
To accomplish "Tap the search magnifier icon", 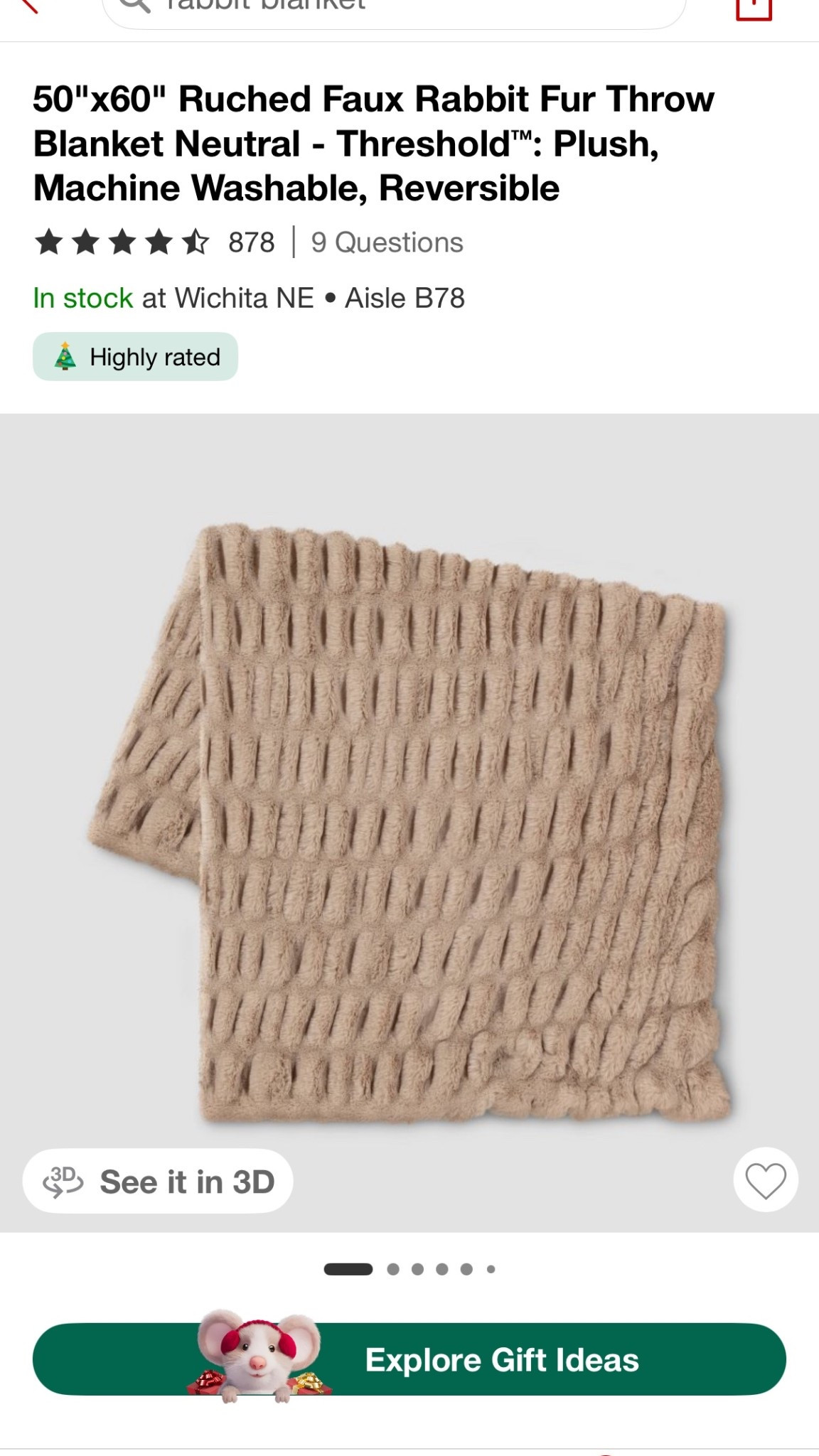I will tap(134, 6).
